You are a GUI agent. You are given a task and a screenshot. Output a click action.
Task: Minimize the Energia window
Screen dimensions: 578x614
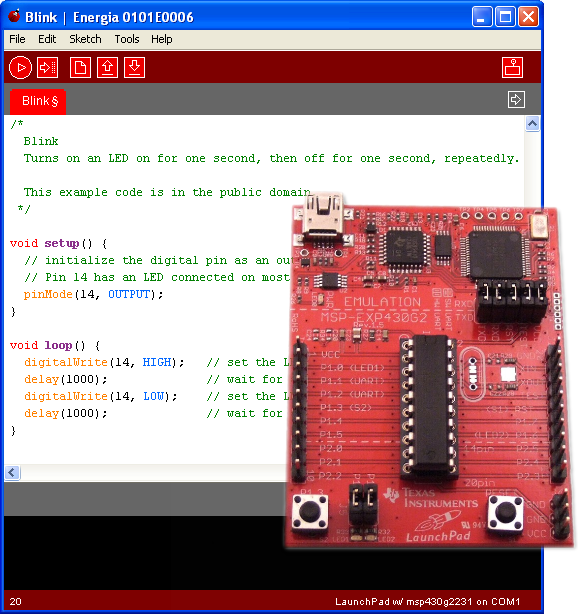(x=482, y=17)
